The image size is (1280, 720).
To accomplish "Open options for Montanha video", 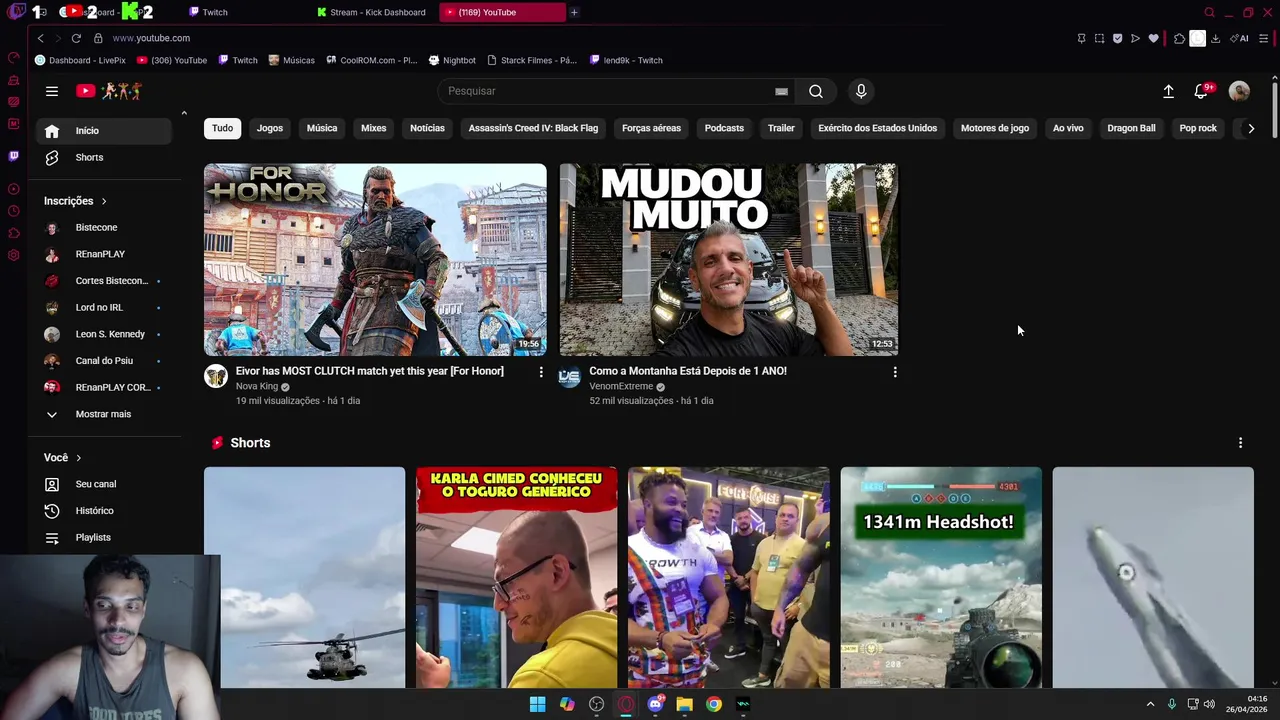I will [895, 372].
